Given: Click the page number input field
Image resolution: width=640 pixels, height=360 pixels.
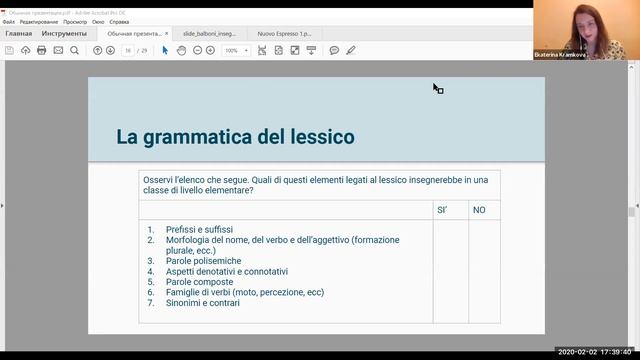Looking at the screenshot, I should click(128, 51).
